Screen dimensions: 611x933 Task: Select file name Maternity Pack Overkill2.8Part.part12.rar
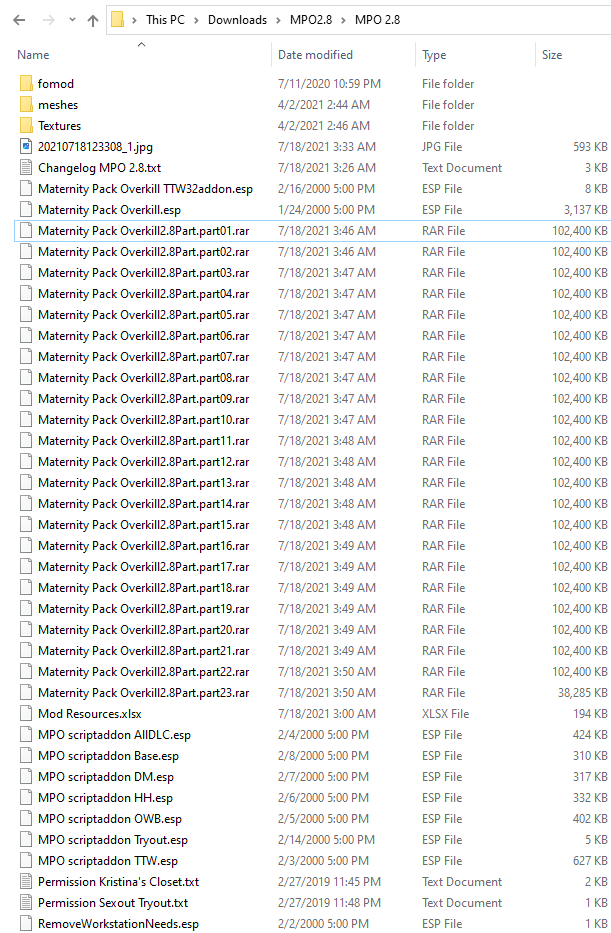pos(143,462)
